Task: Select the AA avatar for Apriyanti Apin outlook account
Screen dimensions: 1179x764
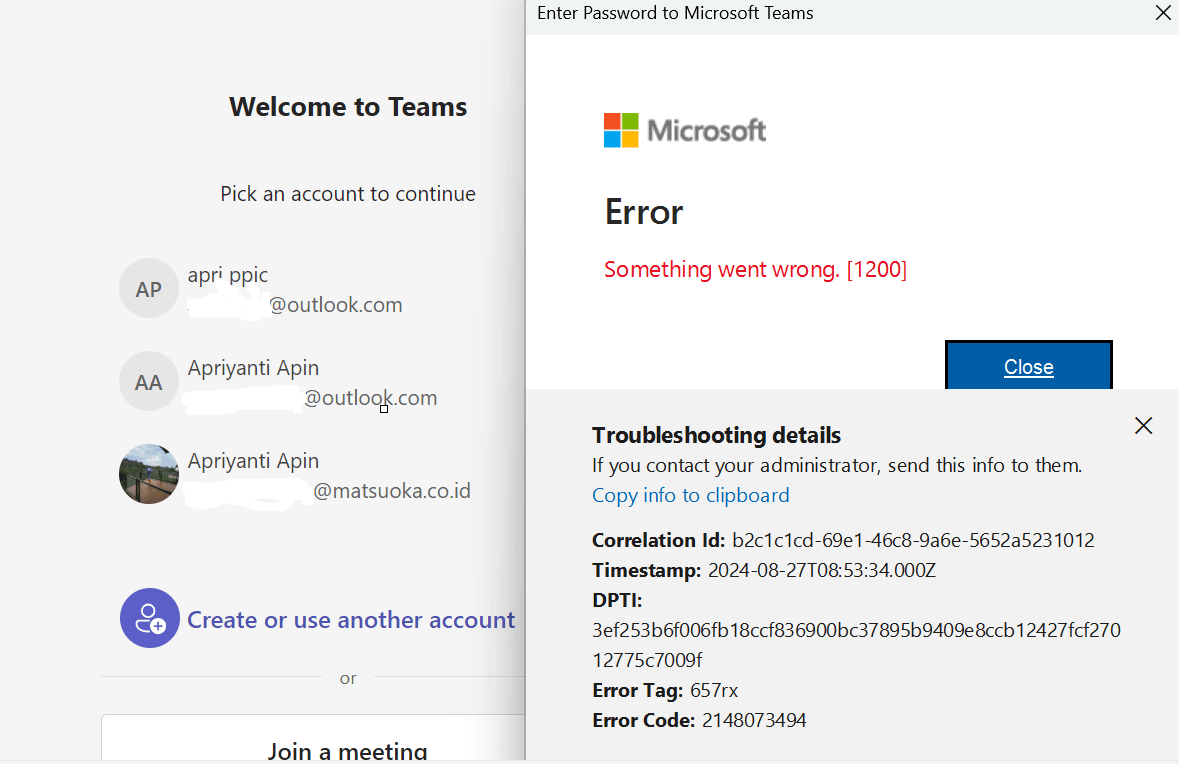Action: [x=149, y=381]
